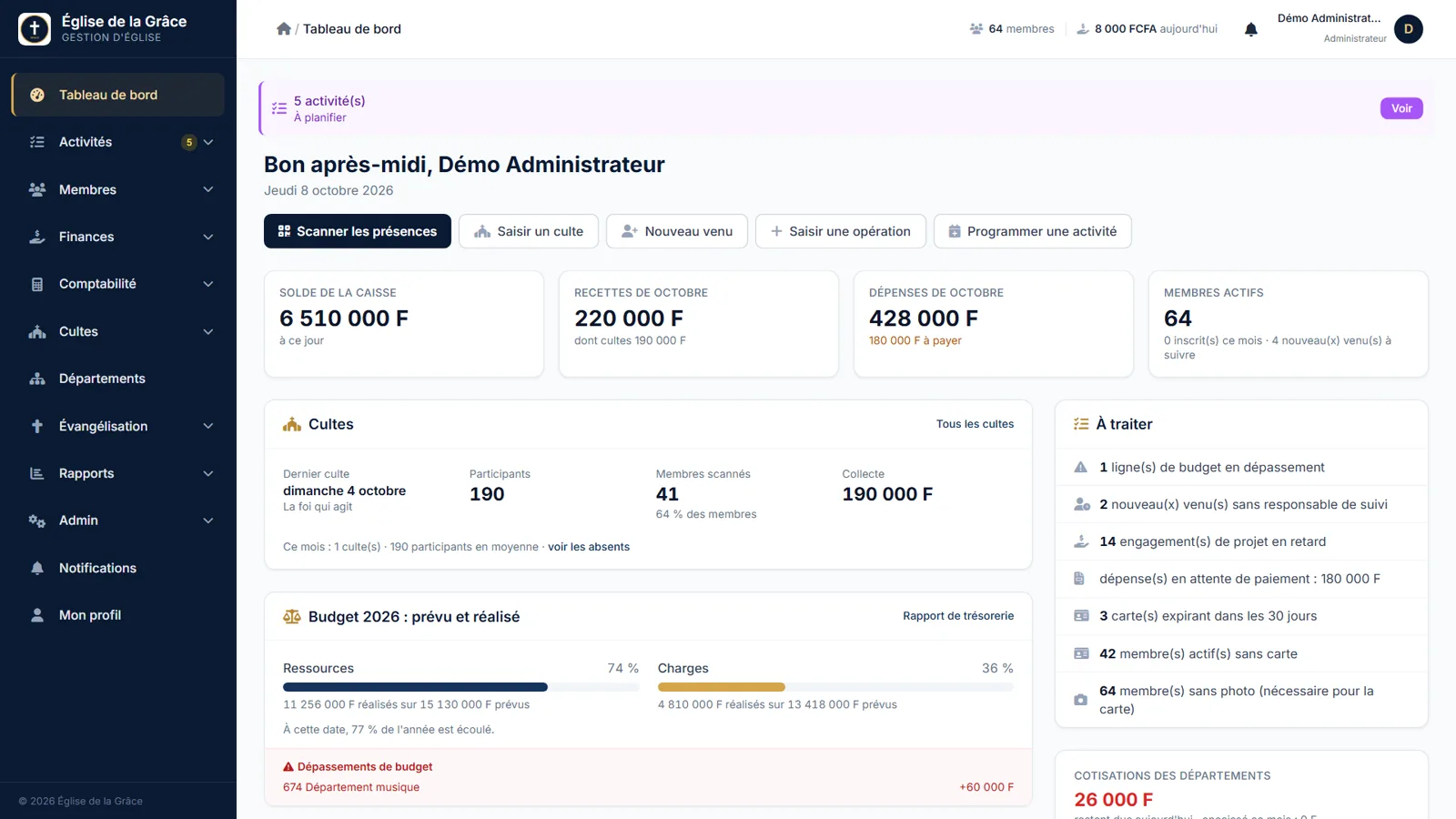Click 674 Département musique overrun line
This screenshot has width=1456, height=819.
click(648, 787)
